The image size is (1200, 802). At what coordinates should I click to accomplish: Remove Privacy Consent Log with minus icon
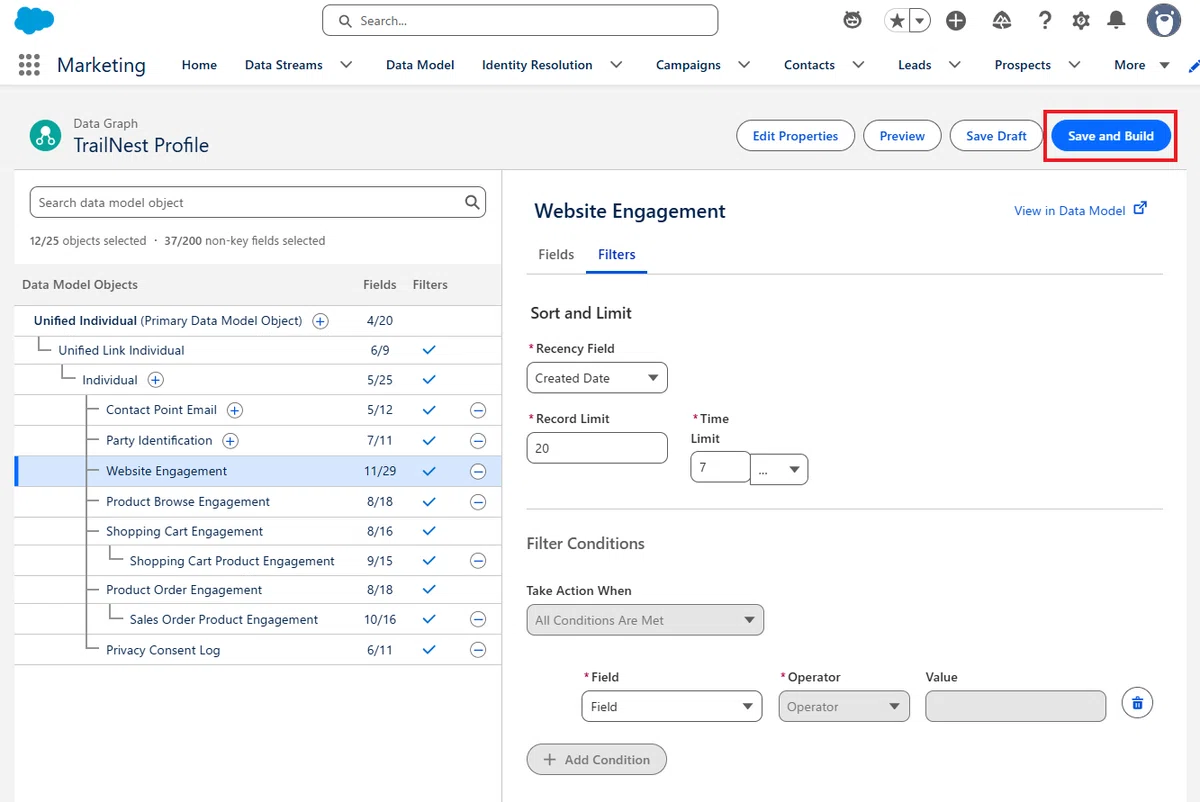coord(478,650)
